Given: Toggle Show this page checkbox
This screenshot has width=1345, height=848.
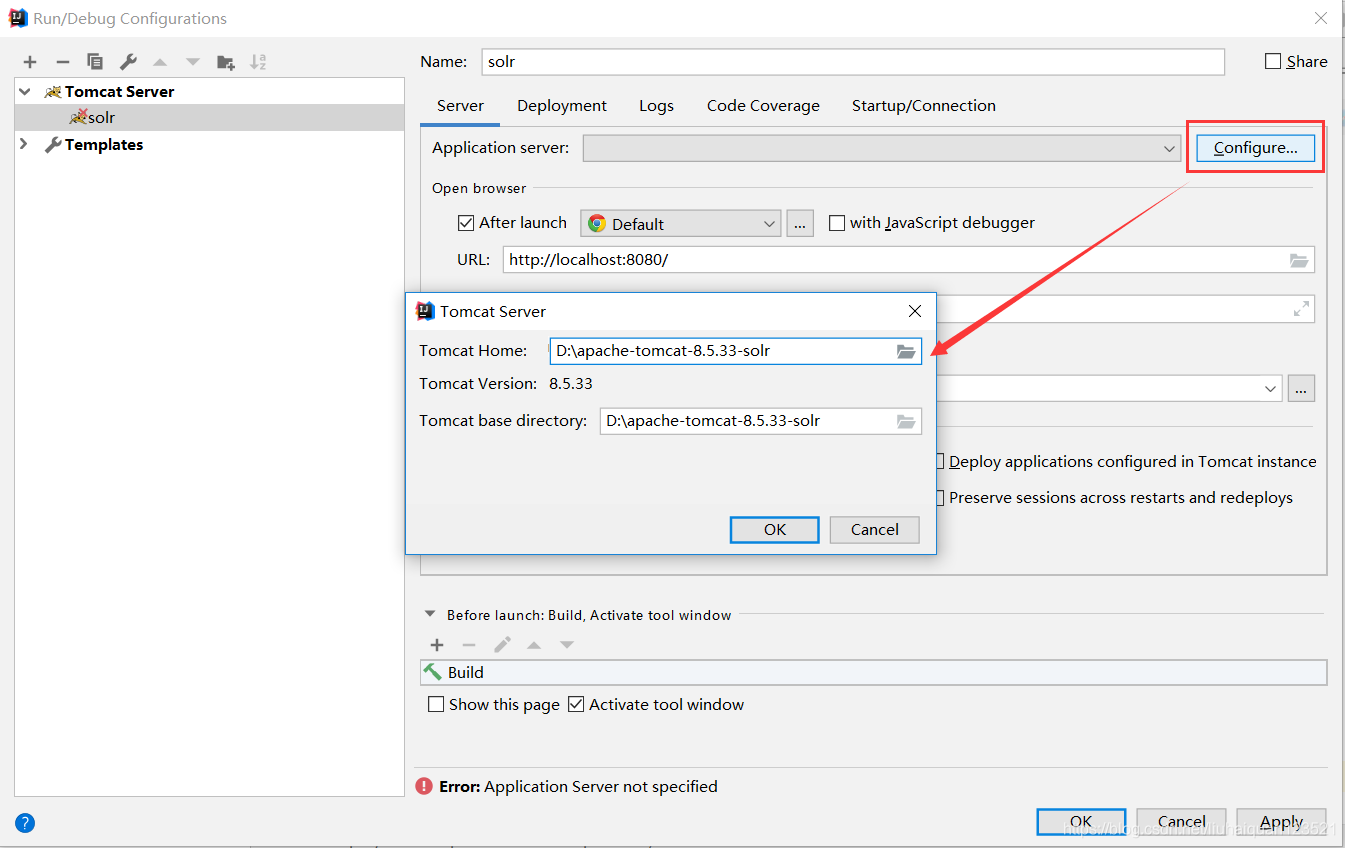Looking at the screenshot, I should coord(436,704).
